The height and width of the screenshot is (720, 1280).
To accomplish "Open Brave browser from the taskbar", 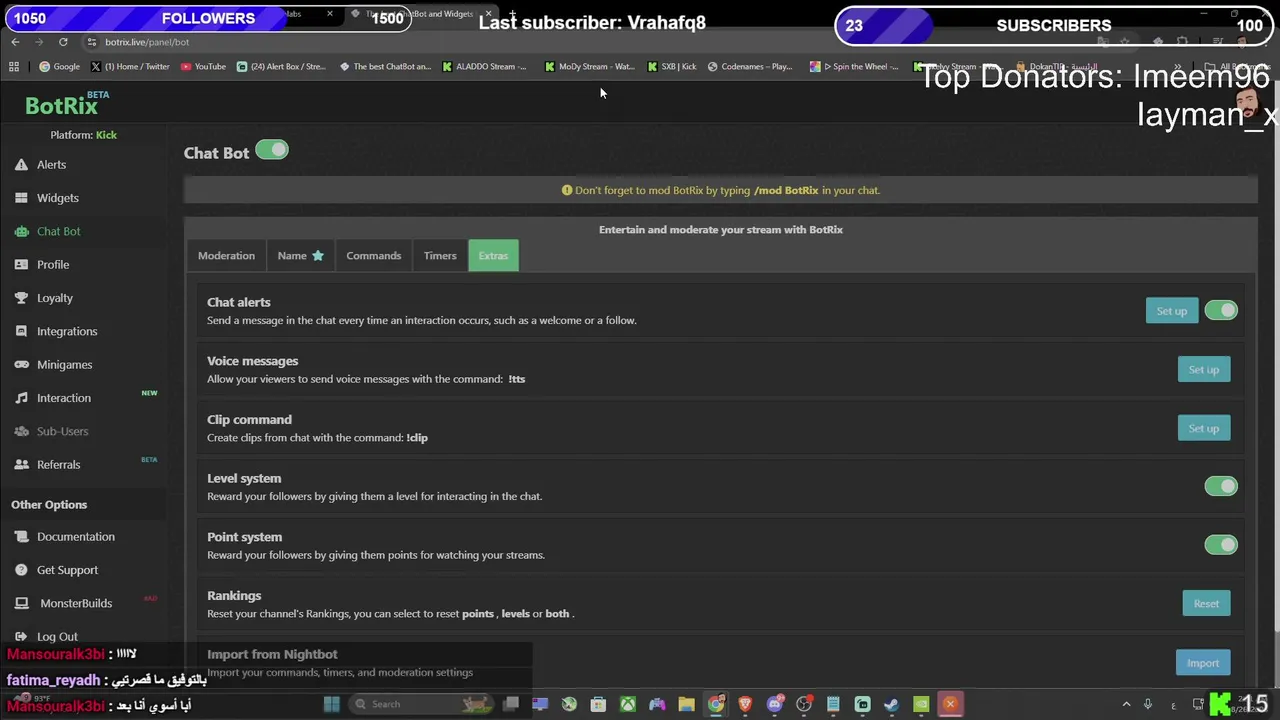I will 745,704.
